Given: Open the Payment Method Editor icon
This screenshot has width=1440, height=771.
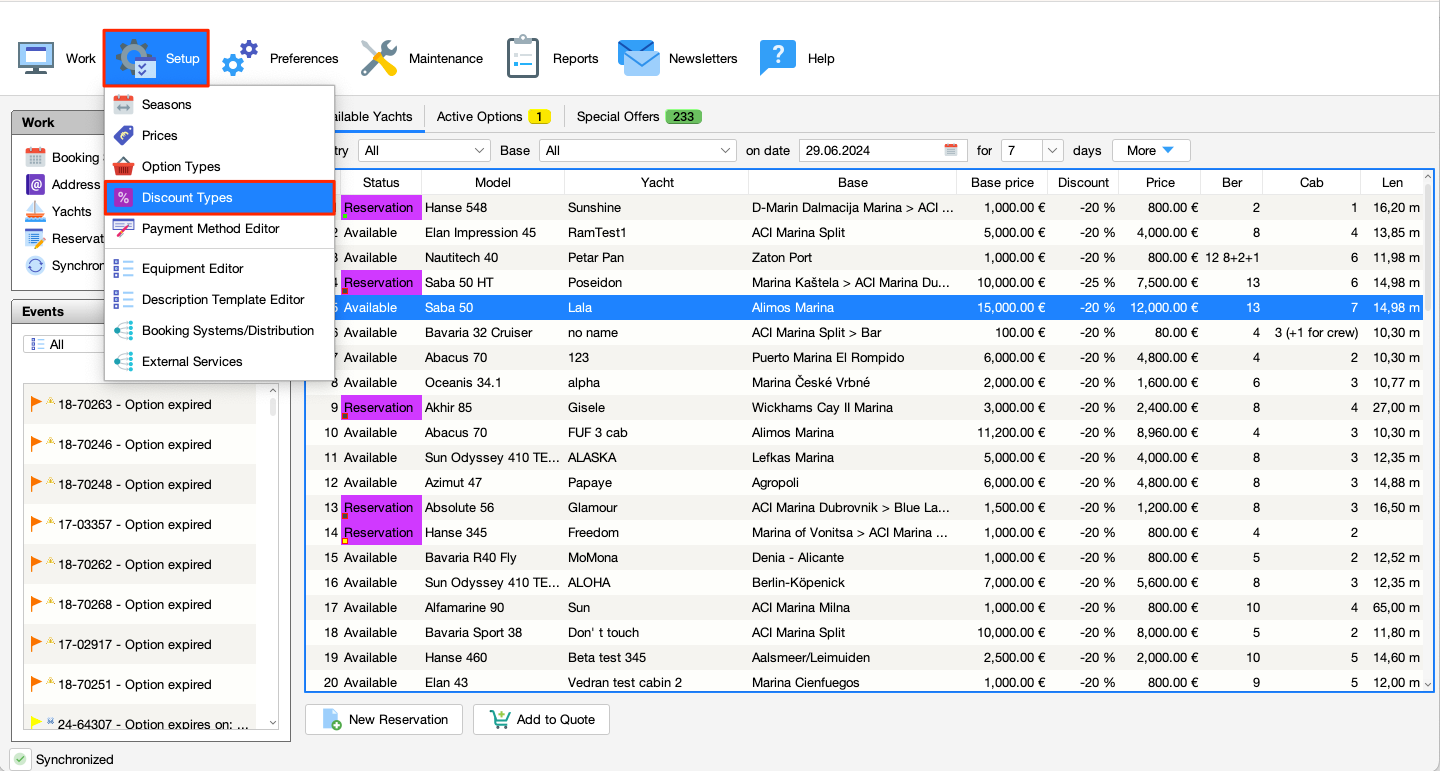Looking at the screenshot, I should coord(123,228).
